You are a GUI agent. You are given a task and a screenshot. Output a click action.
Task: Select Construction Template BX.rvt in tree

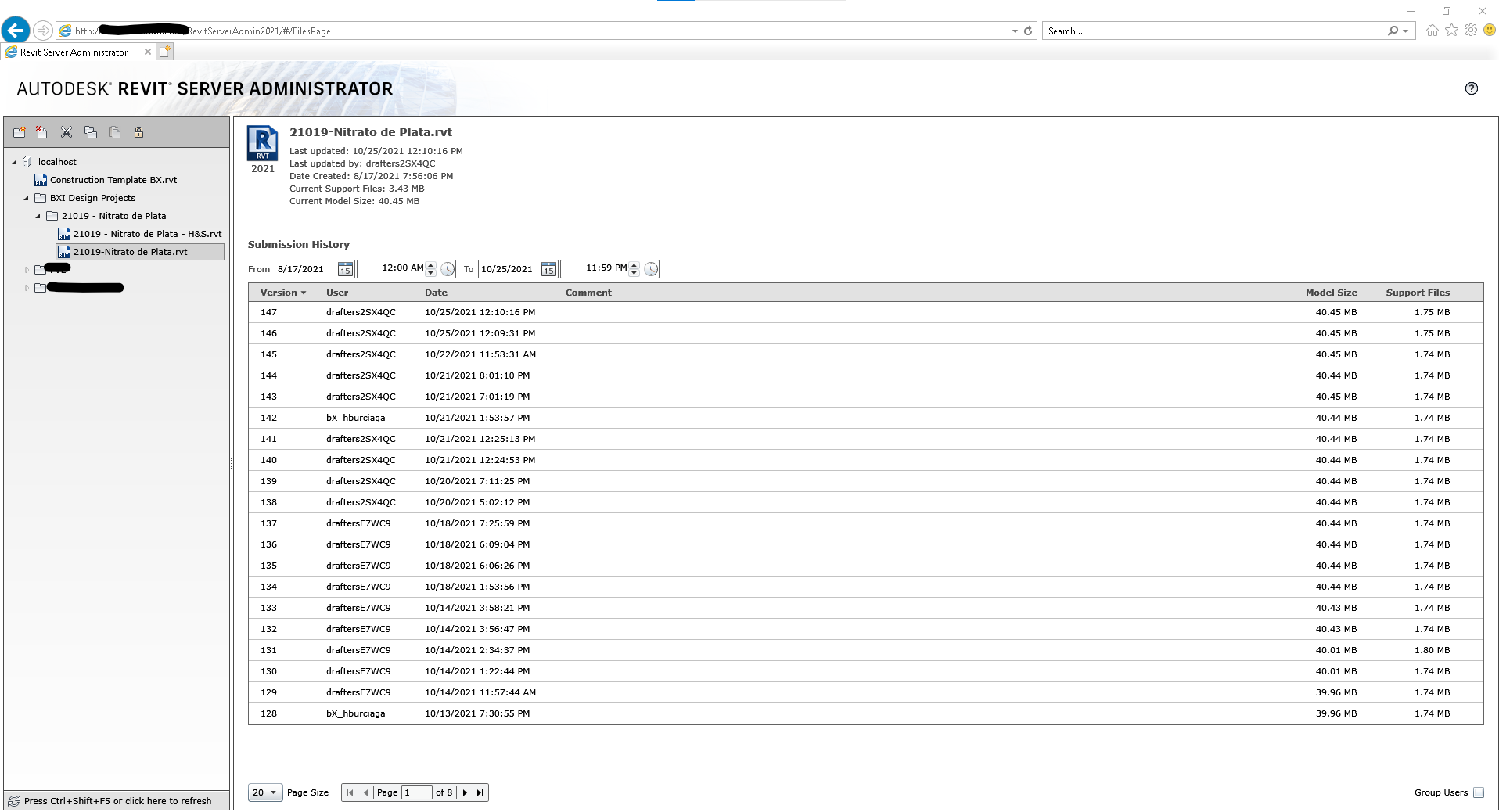pos(113,180)
